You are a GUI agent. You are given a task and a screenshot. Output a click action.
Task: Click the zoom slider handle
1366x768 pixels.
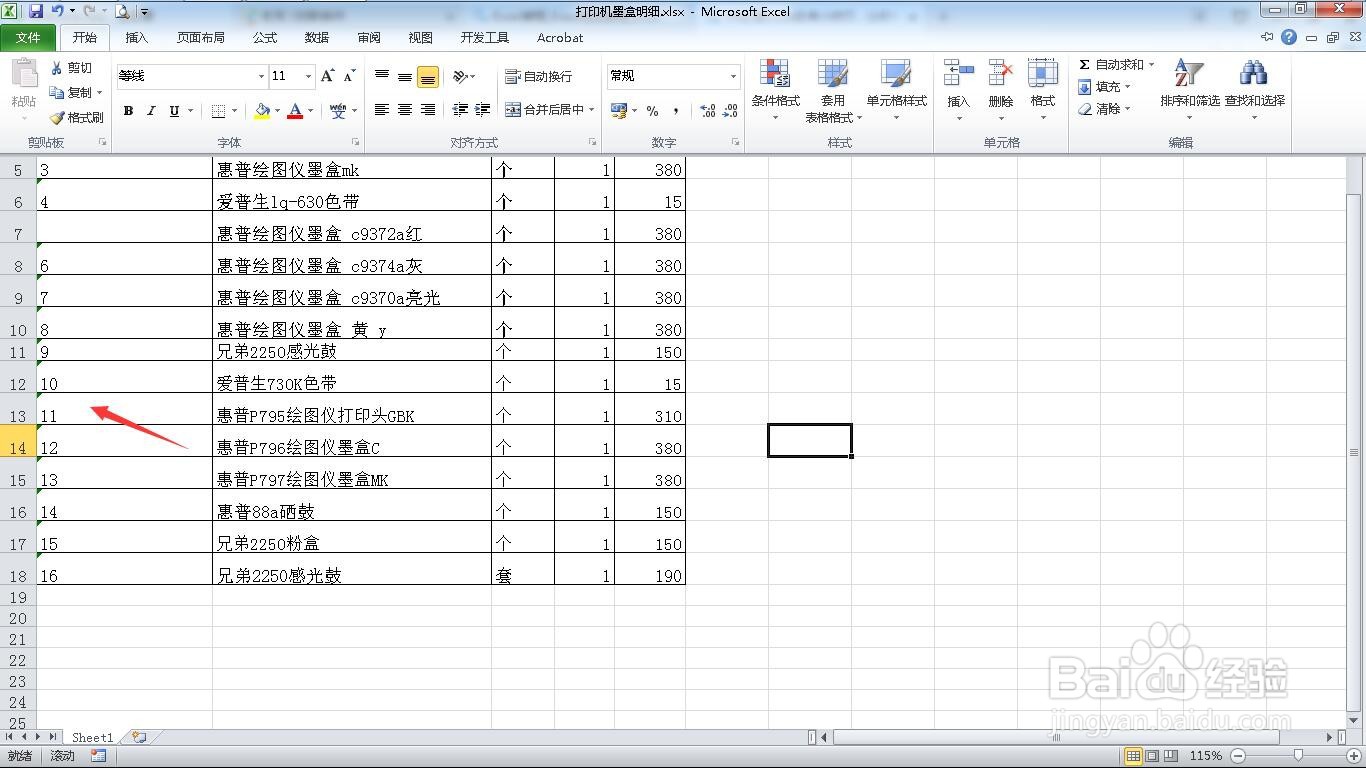pos(1298,756)
